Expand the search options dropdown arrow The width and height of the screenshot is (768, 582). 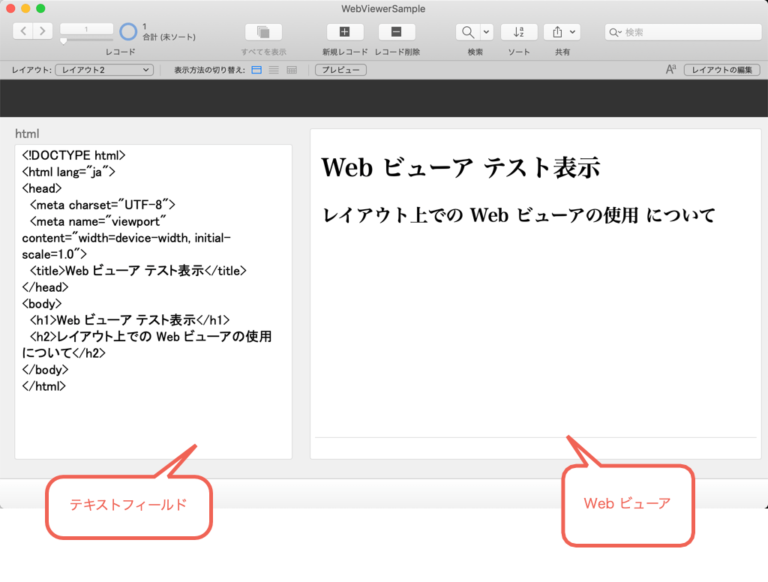click(486, 32)
